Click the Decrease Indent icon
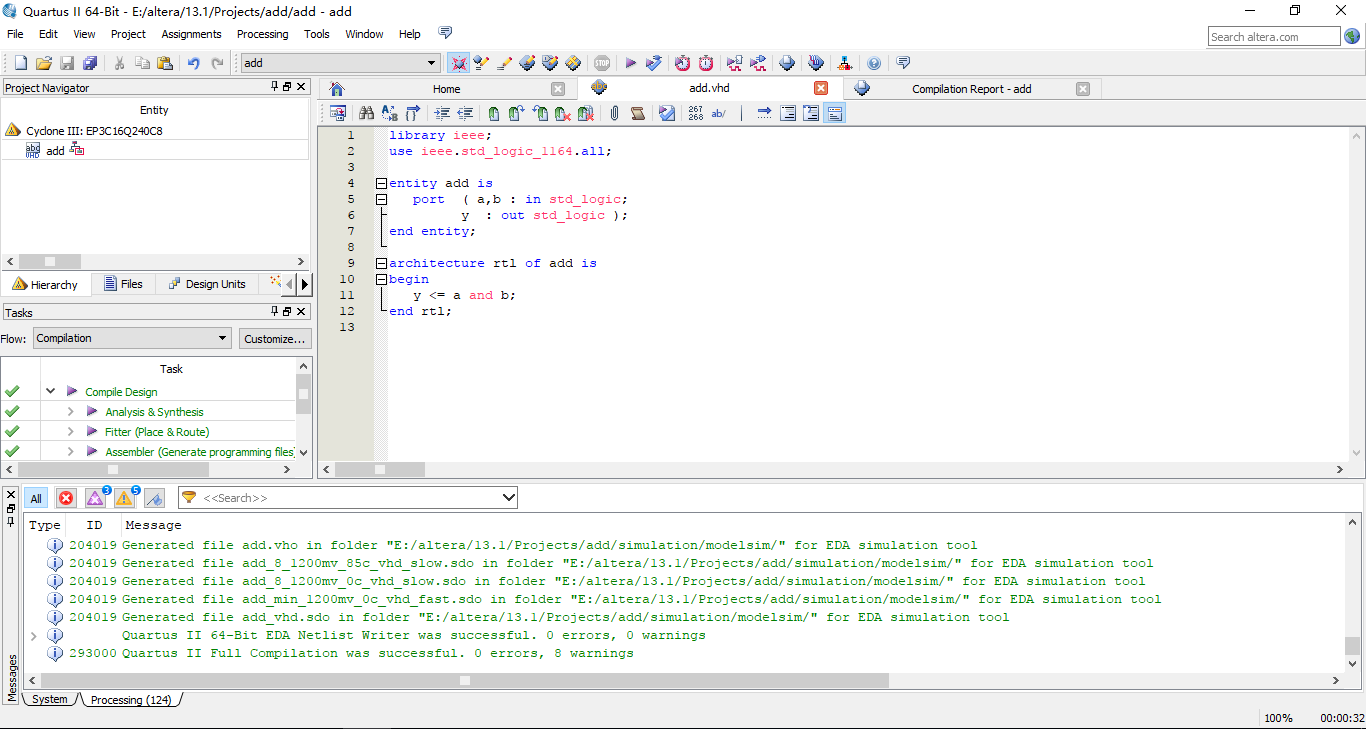Screen dimensions: 1366x729 pos(465,113)
